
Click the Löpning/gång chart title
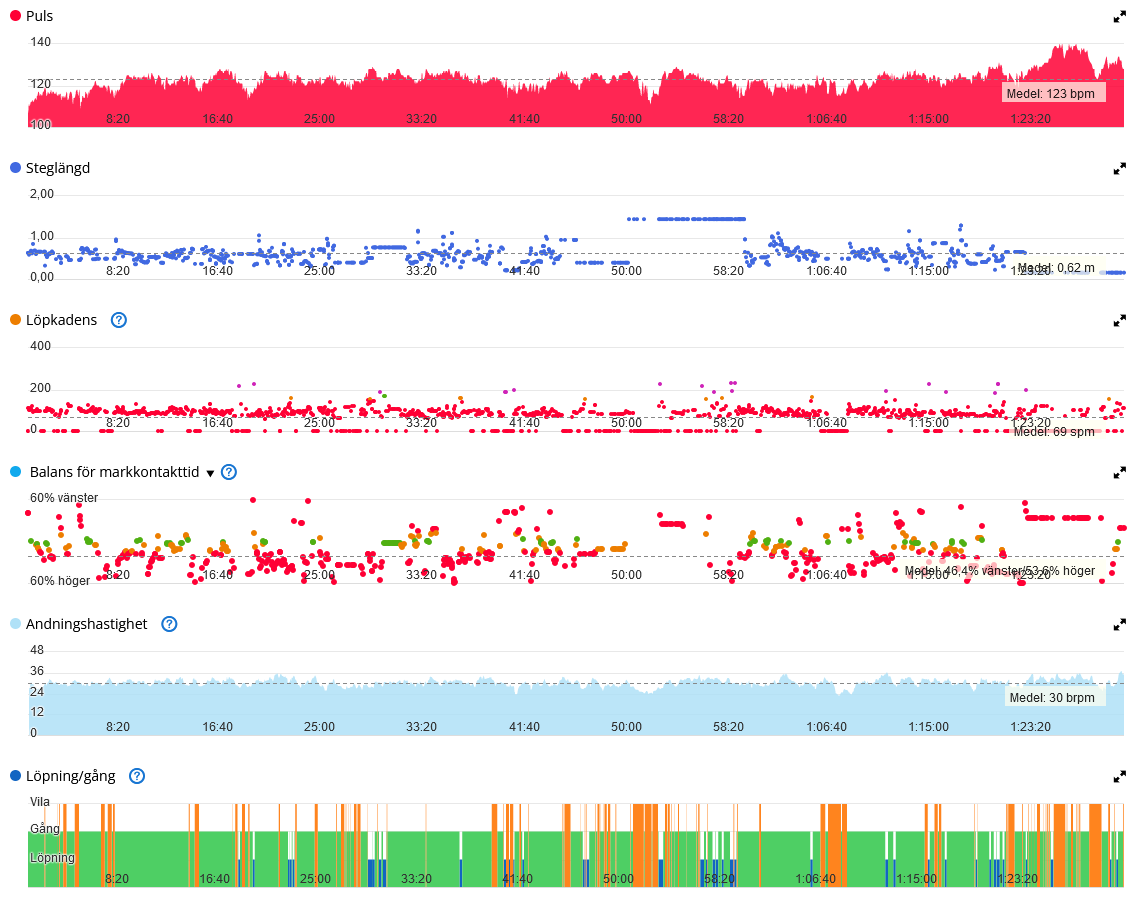point(71,775)
